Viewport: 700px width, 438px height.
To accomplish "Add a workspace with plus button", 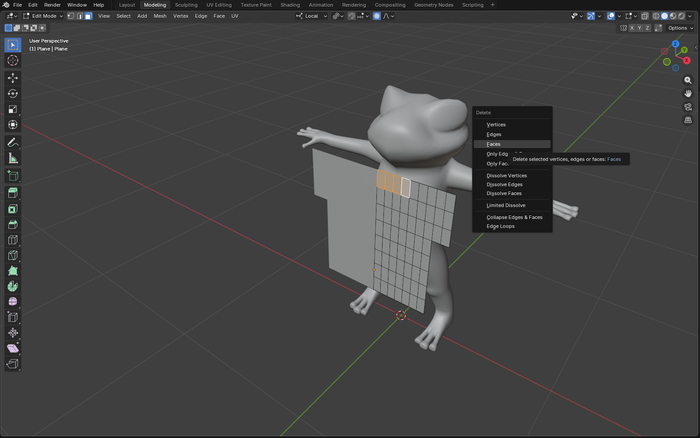I will (492, 5).
